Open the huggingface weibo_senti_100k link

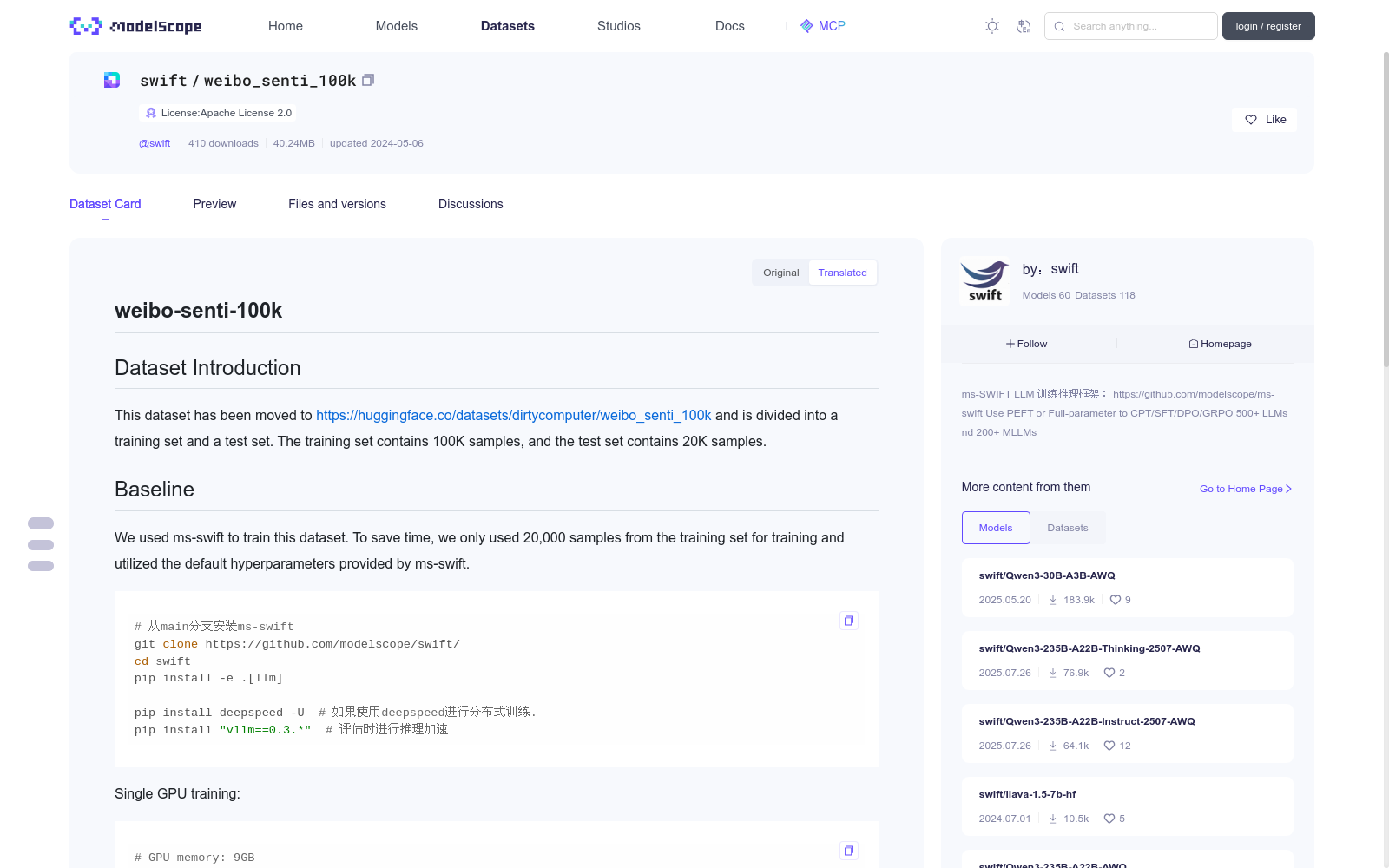click(x=513, y=415)
